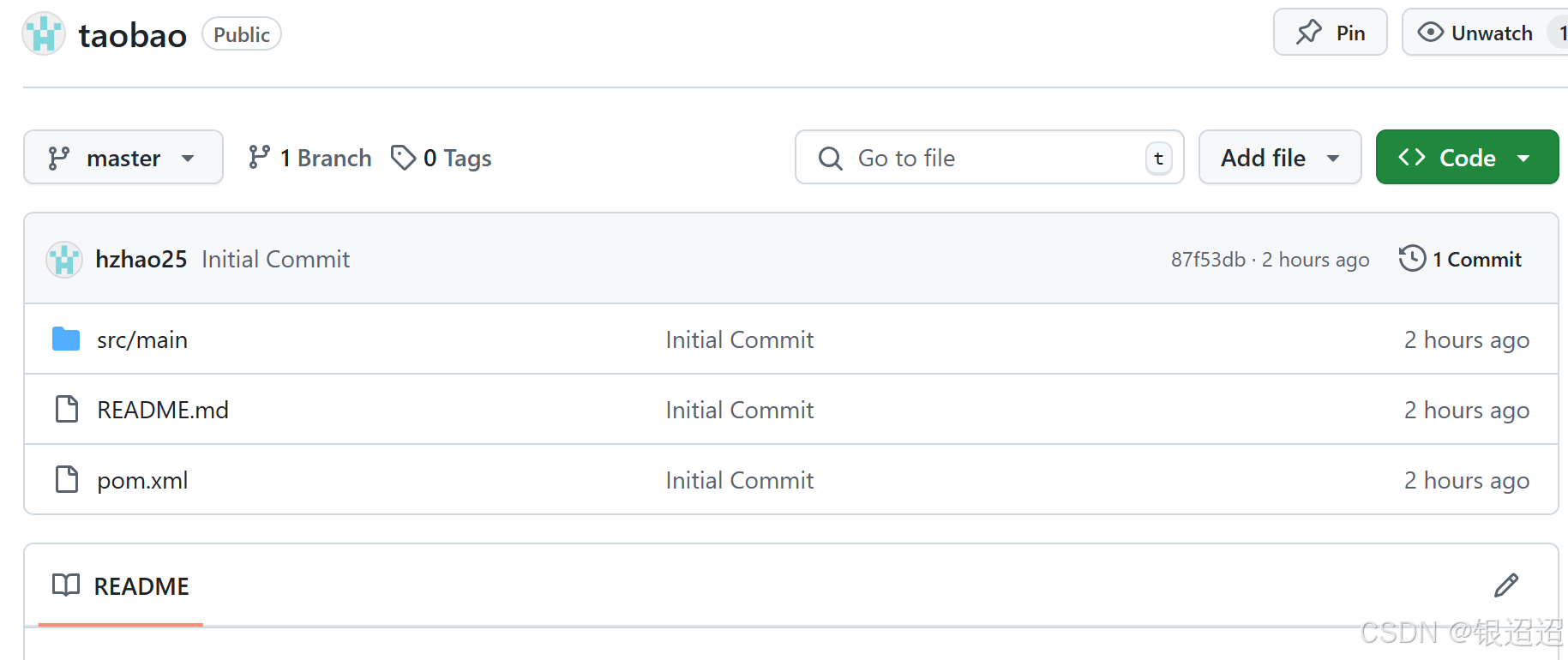
Task: Open the green Code dropdown
Action: (x=1466, y=158)
